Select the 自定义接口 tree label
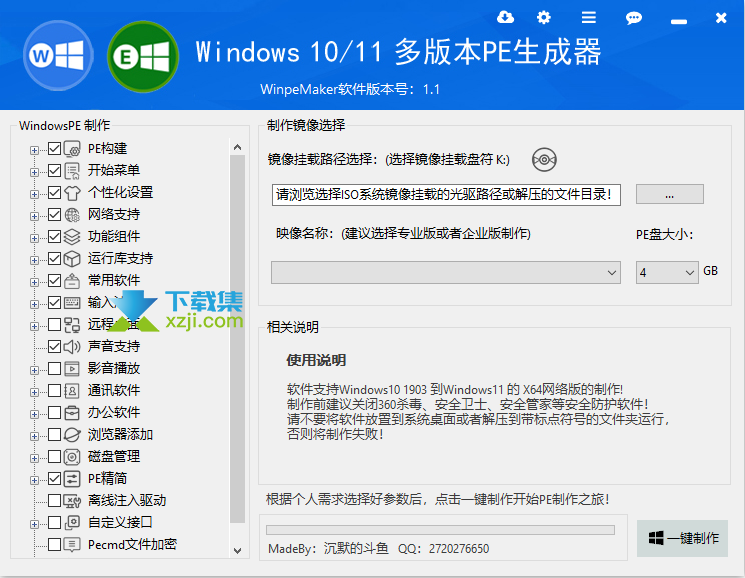745x578 pixels. click(120, 522)
